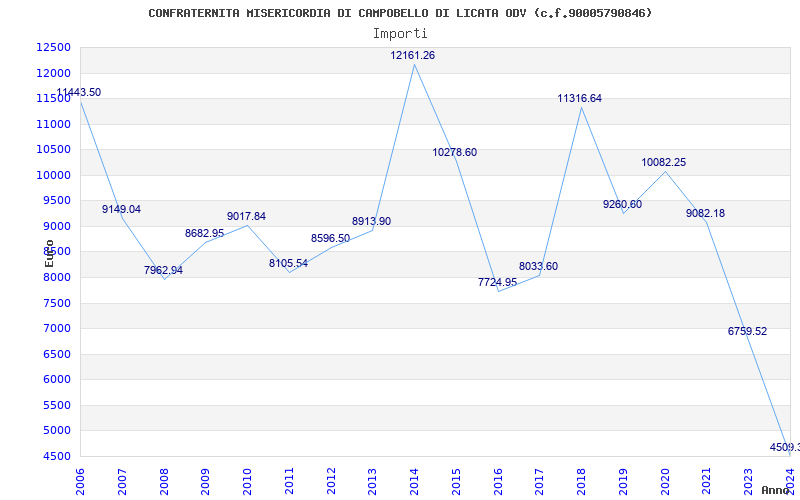
Task: Click the 2009 year axis label
Action: coord(206,481)
